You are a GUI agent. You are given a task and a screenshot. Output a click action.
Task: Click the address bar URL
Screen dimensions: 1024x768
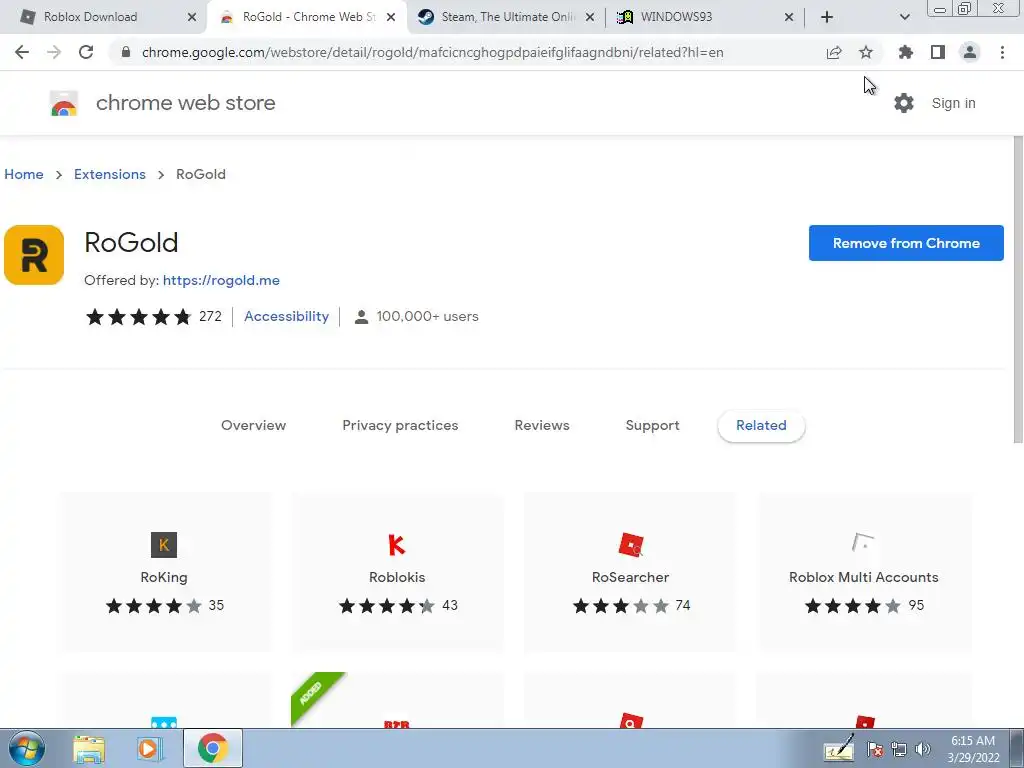tap(432, 52)
